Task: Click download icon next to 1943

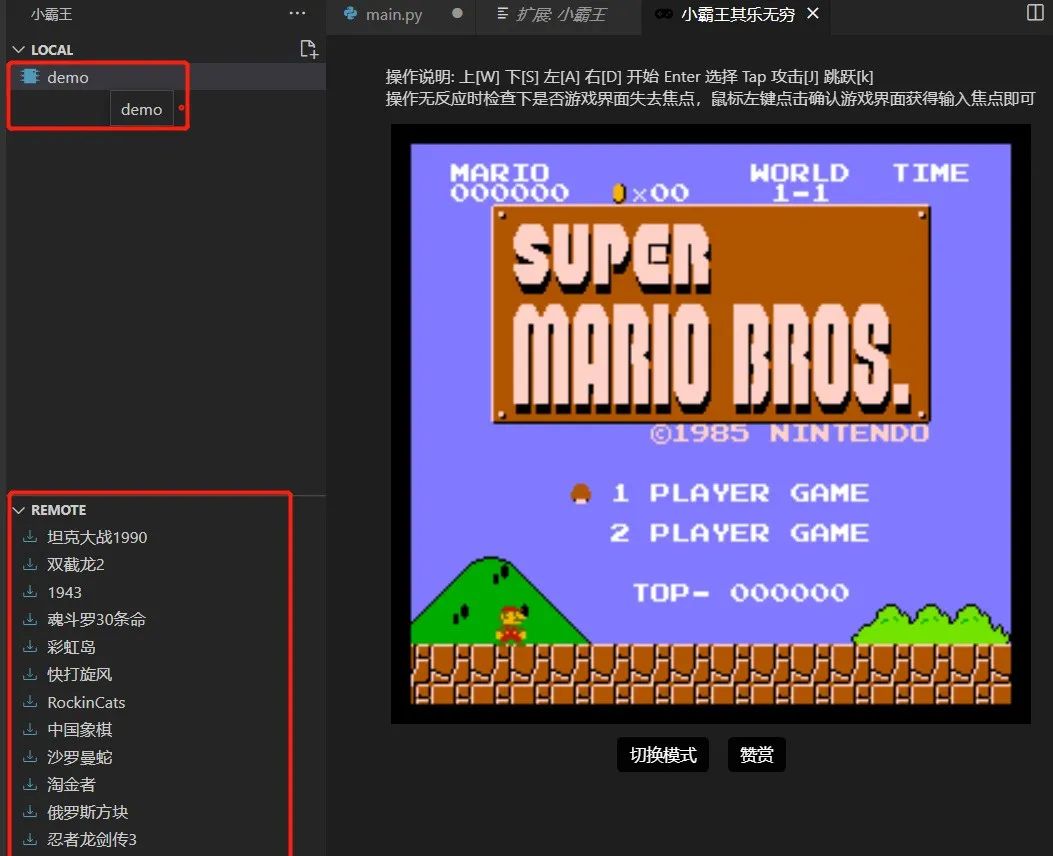Action: [30, 592]
